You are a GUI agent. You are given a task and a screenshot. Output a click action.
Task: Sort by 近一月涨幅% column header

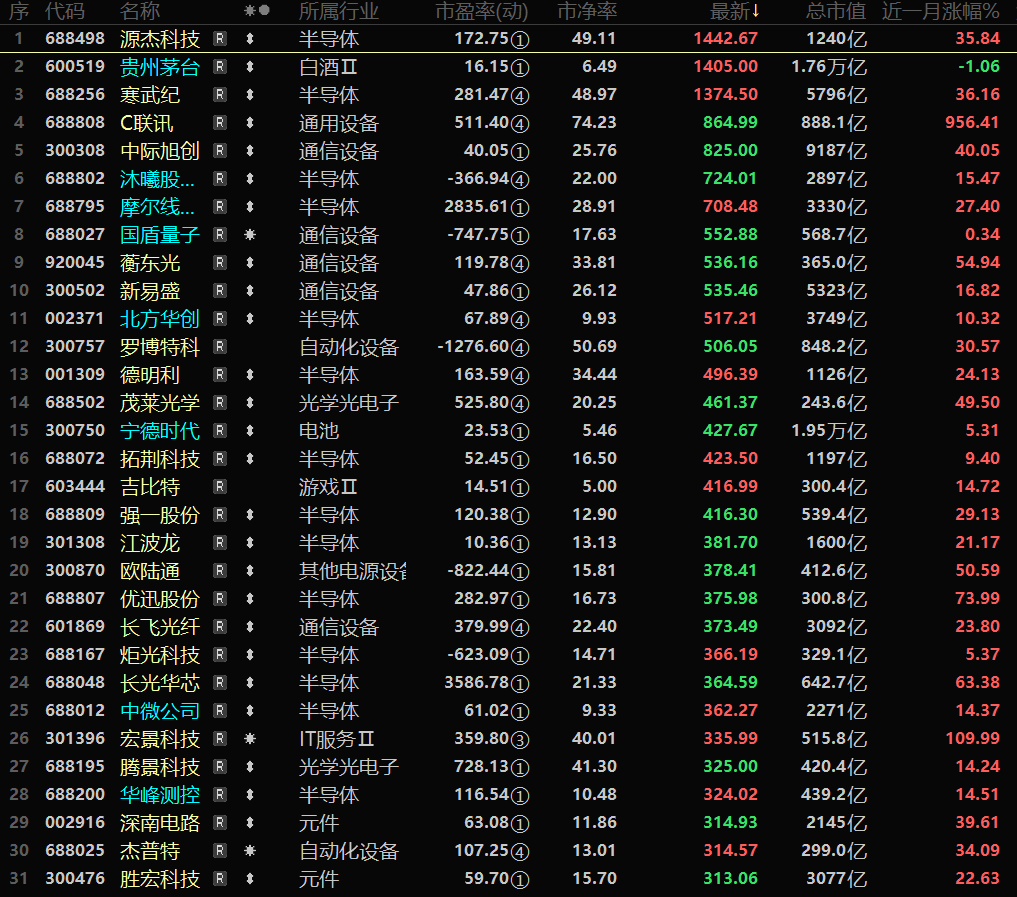tap(940, 11)
